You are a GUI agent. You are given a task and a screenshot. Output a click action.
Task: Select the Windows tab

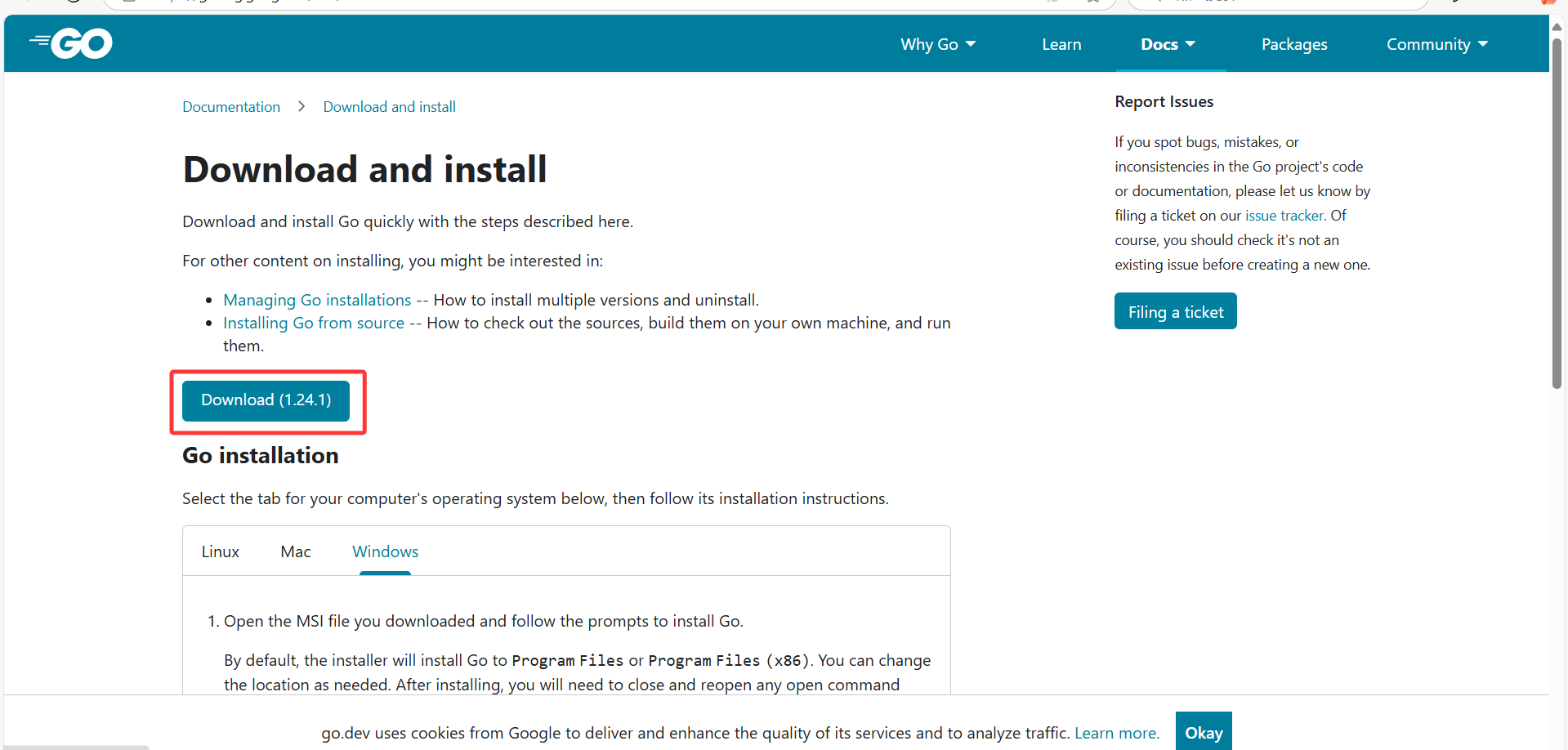click(385, 551)
